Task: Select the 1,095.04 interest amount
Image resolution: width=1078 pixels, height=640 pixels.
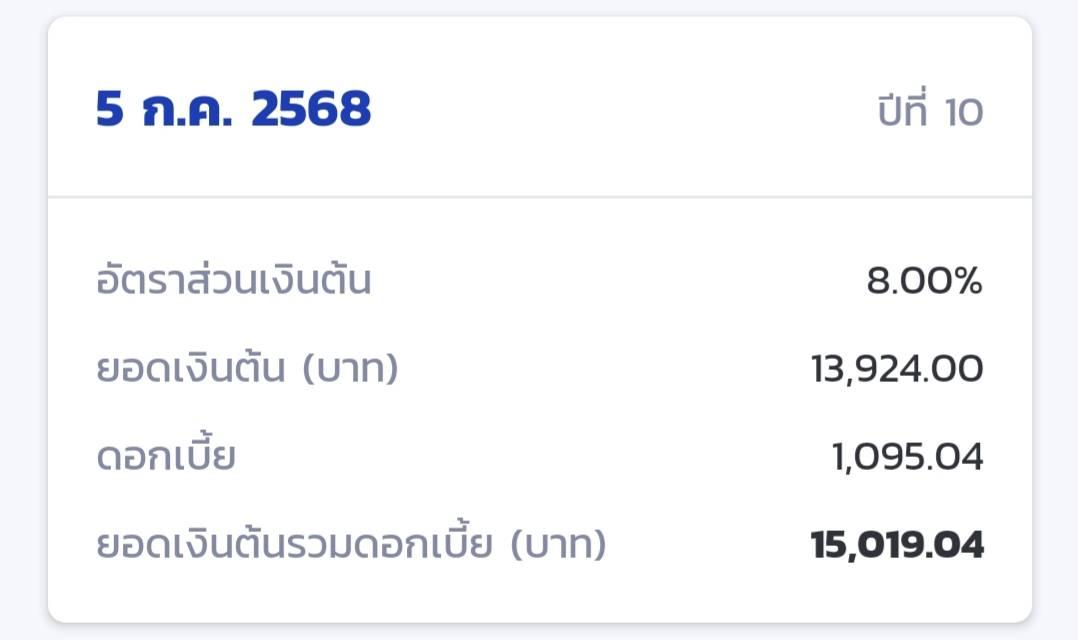Action: [x=908, y=456]
